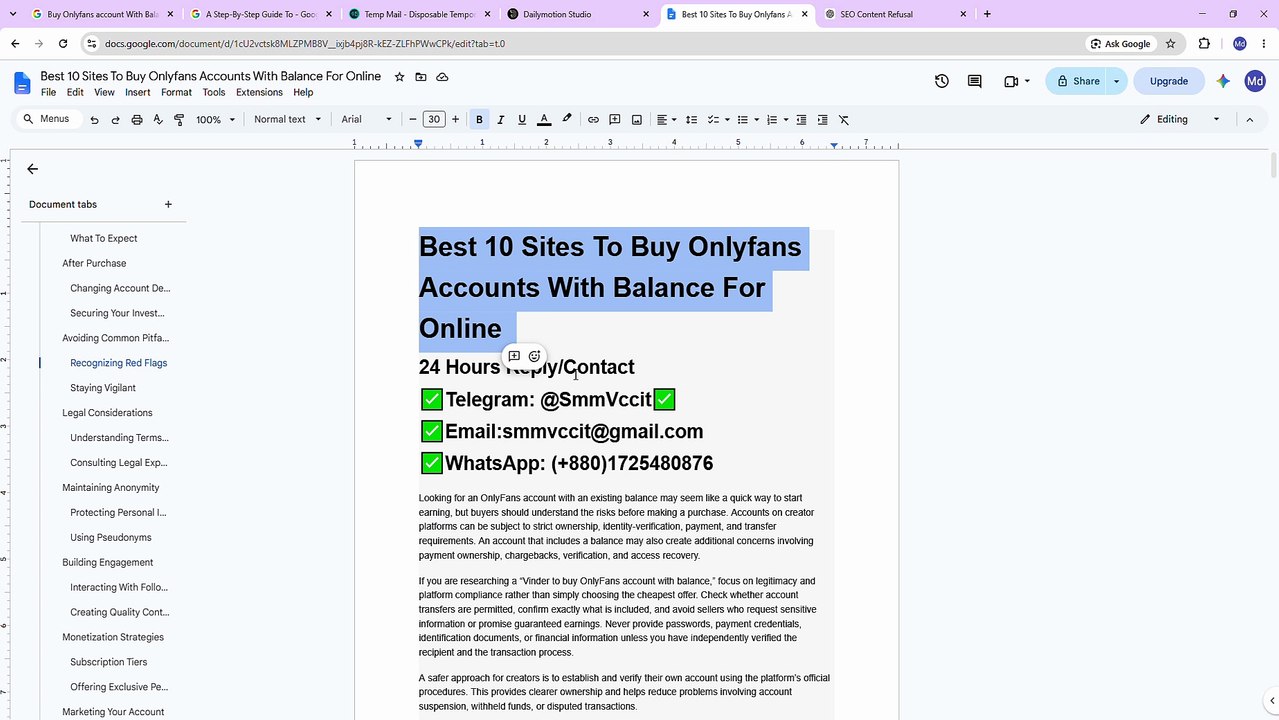Open the text color picker
1279x720 pixels.
[x=544, y=120]
